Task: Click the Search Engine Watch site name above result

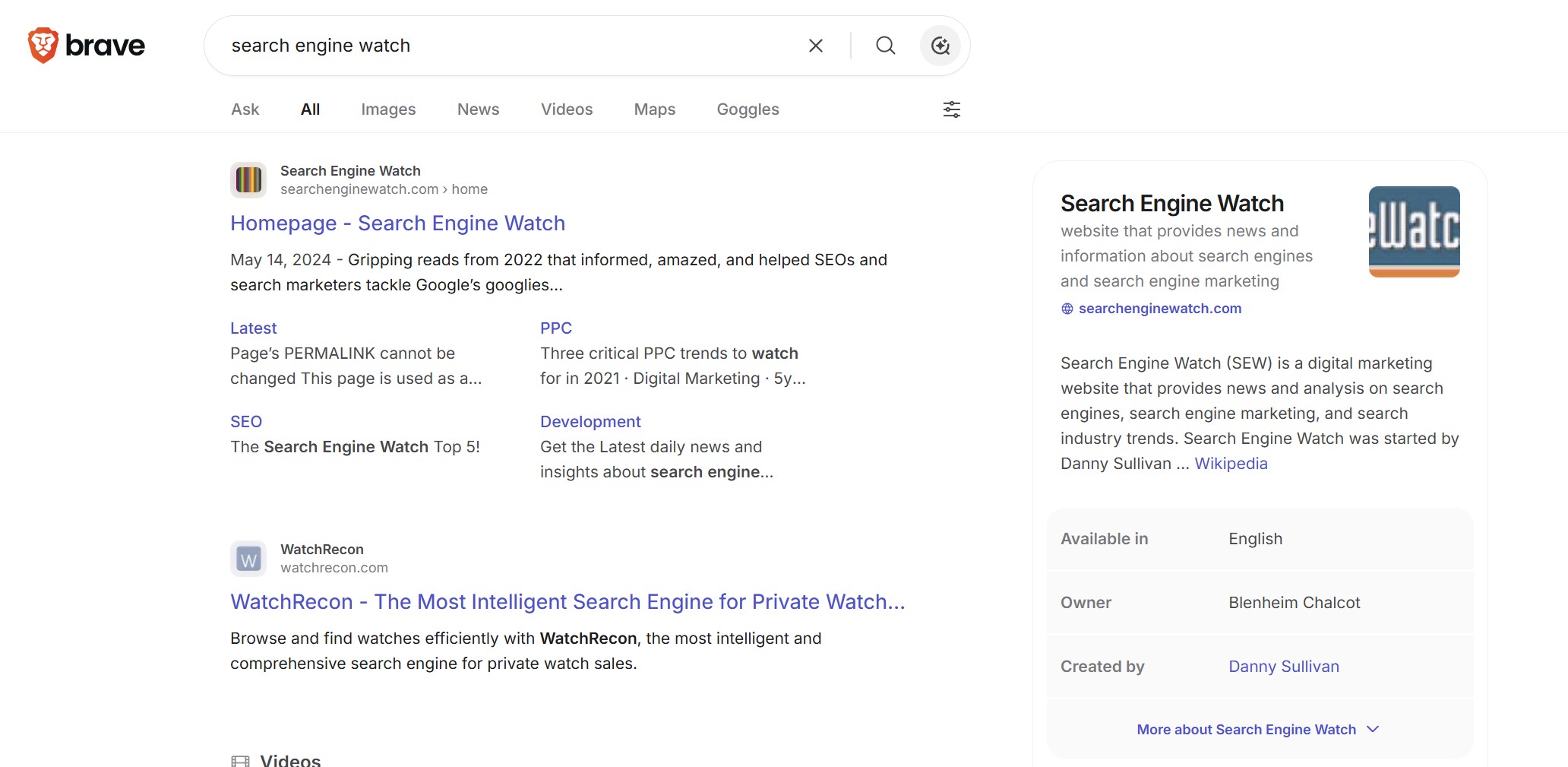Action: 350,171
